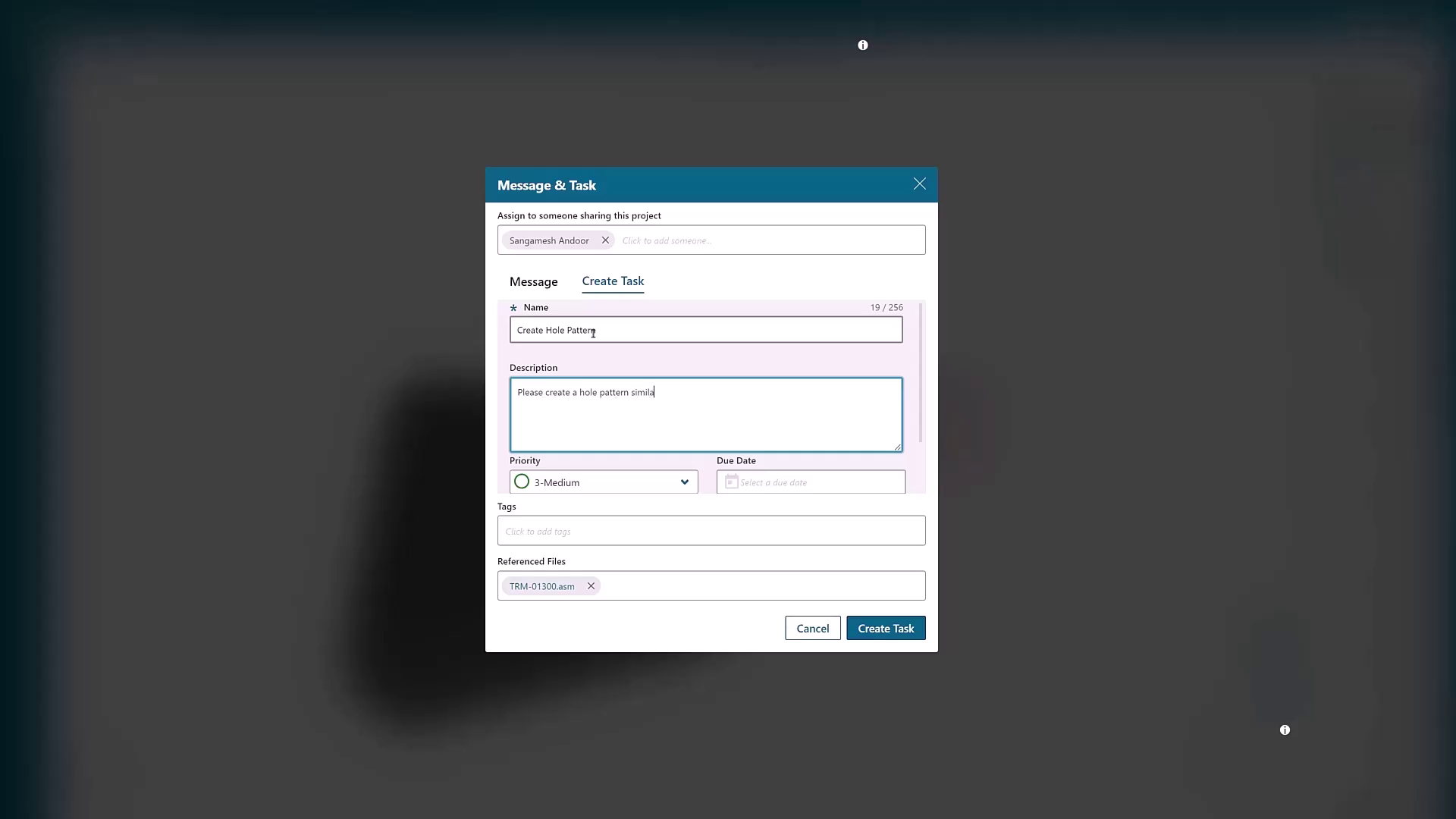The width and height of the screenshot is (1456, 819).
Task: Dismiss the Message & Task dialog
Action: tap(919, 184)
